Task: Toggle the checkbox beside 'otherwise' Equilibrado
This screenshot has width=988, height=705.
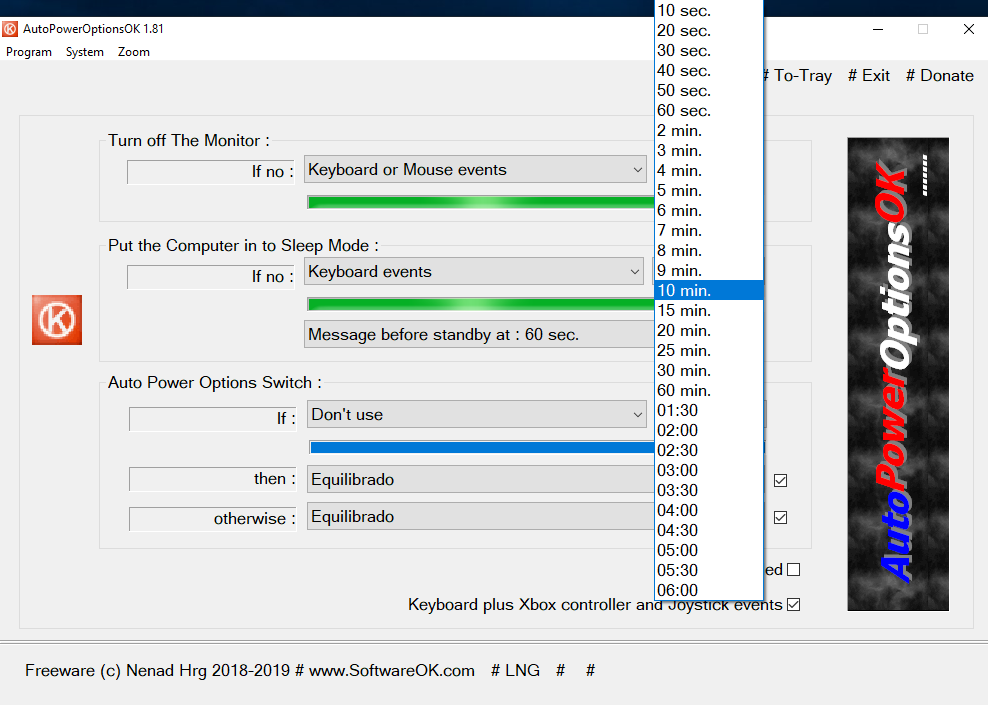Action: 781,518
